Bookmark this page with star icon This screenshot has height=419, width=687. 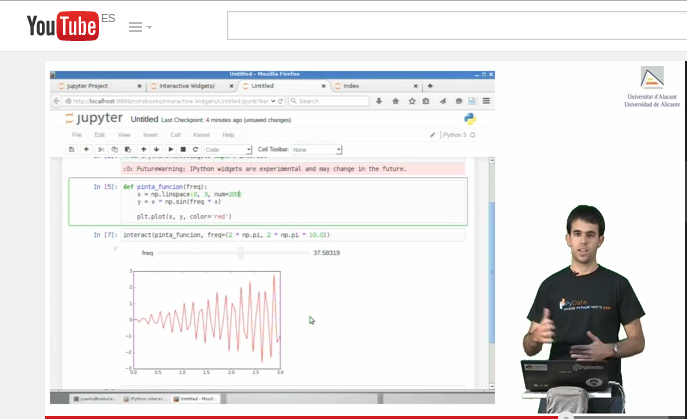point(412,101)
